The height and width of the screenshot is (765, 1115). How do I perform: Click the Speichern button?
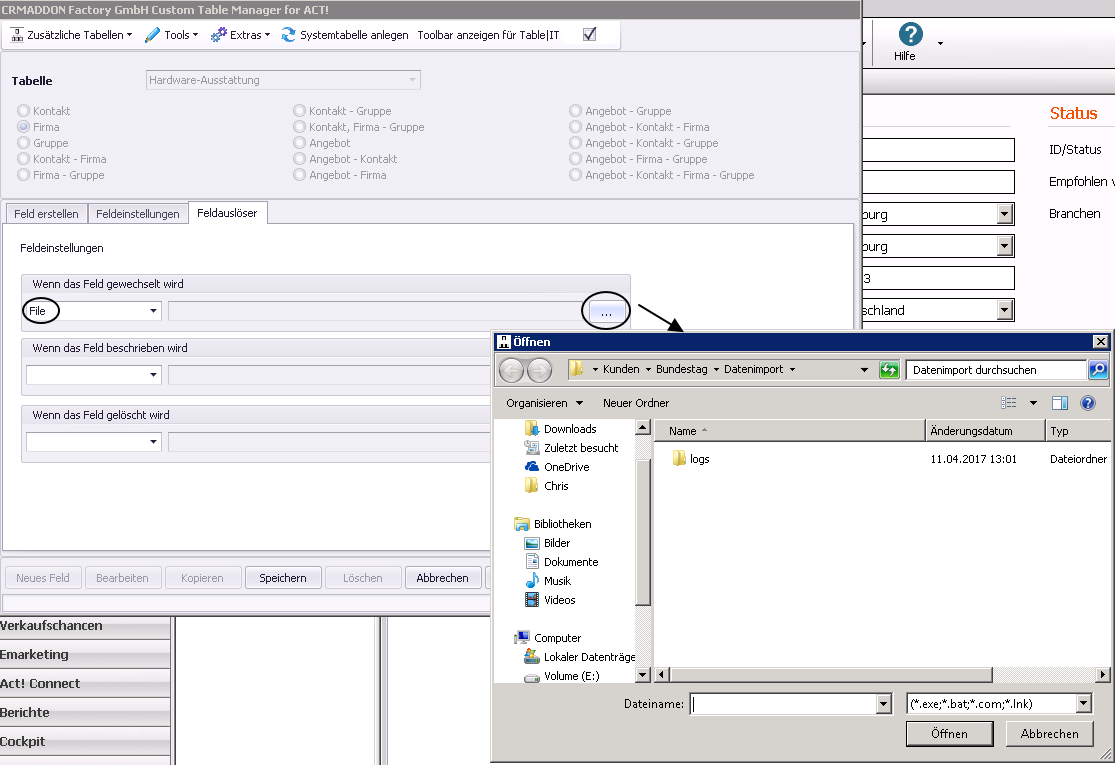pos(283,578)
